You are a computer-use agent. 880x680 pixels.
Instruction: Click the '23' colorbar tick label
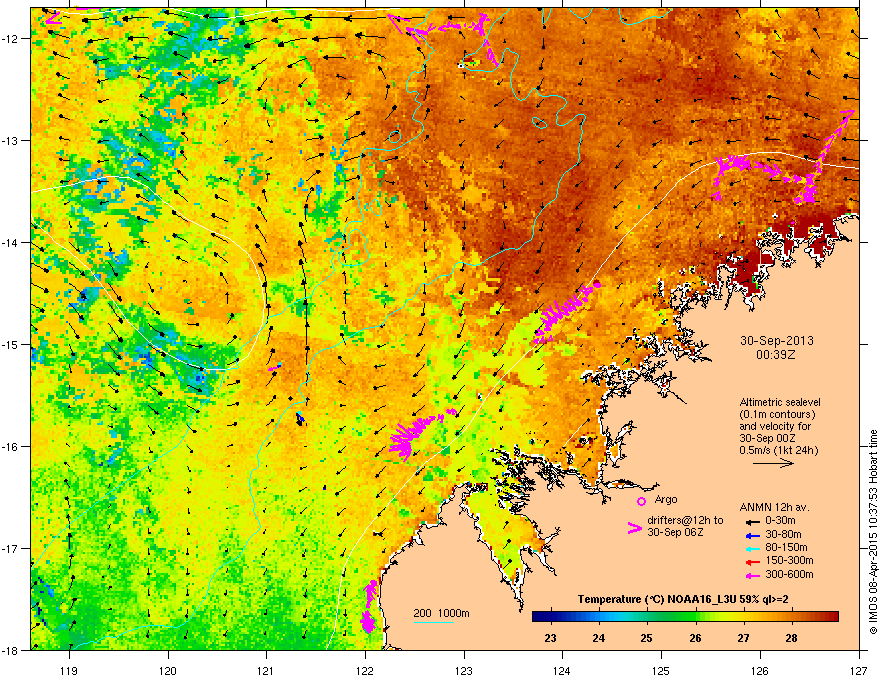pyautogui.click(x=550, y=638)
